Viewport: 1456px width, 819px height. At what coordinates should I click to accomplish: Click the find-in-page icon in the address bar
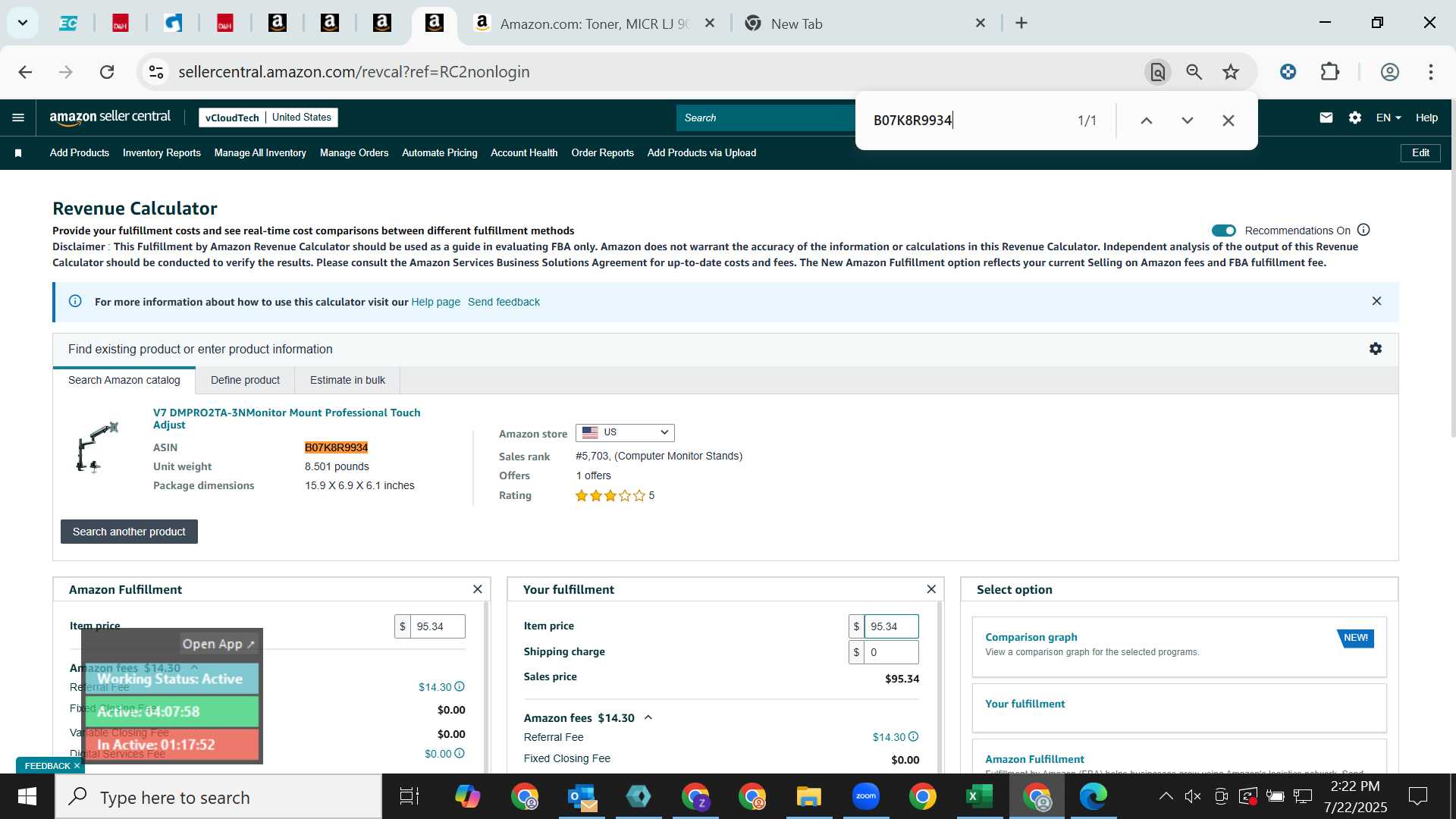tap(1157, 72)
